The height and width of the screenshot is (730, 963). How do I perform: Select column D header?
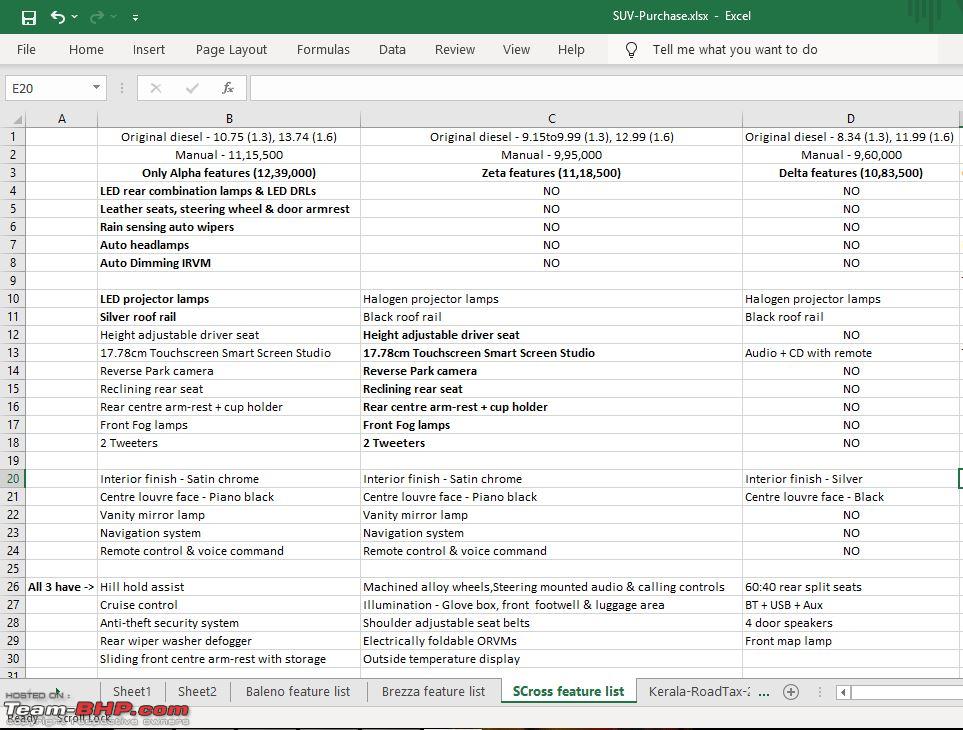point(851,118)
